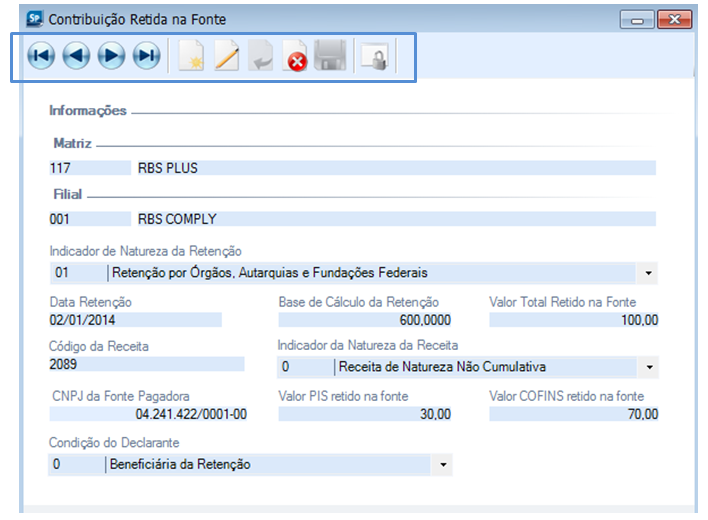Click text Beneficiária da Retenção

click(x=180, y=464)
